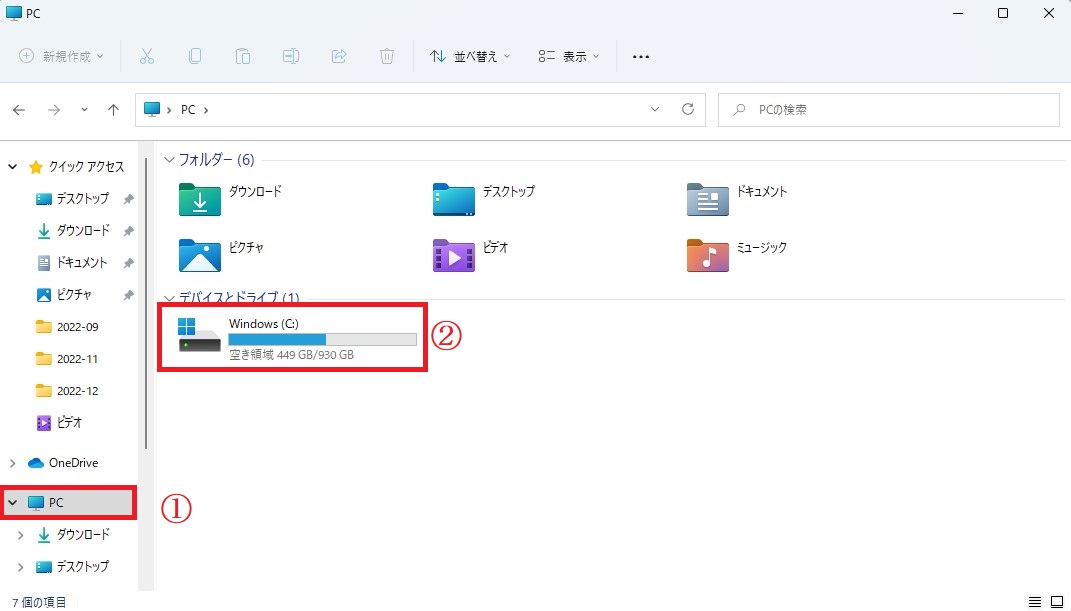1071x611 pixels.
Task: Switch to details view at bottom right
Action: pos(1037,602)
